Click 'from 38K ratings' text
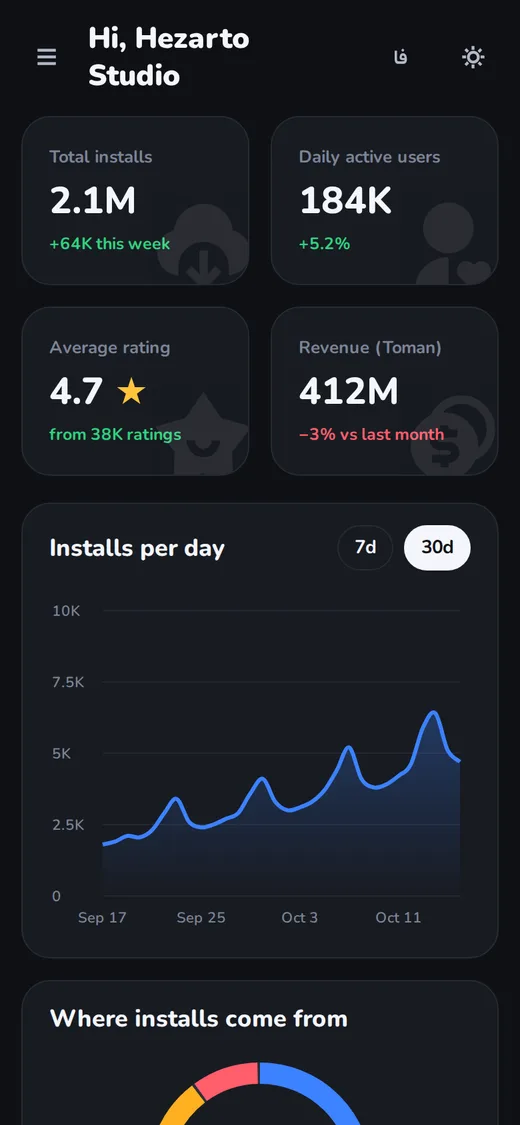Image resolution: width=520 pixels, height=1125 pixels. pyautogui.click(x=115, y=434)
